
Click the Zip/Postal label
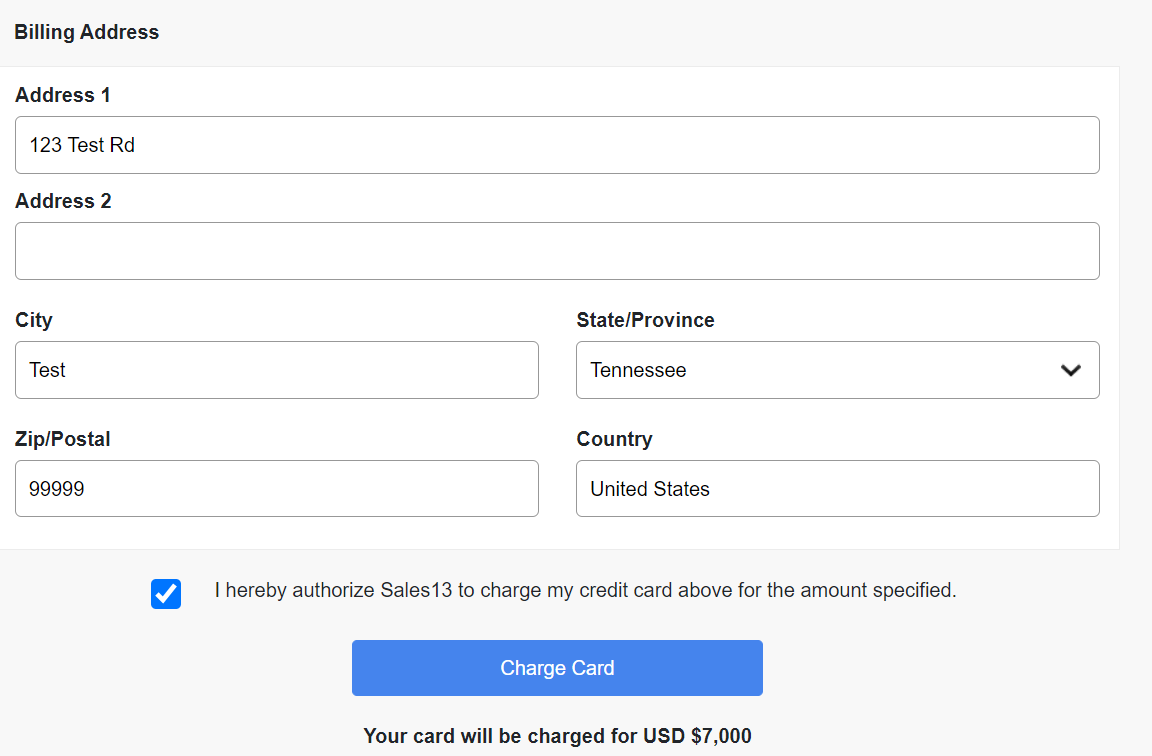click(x=63, y=439)
